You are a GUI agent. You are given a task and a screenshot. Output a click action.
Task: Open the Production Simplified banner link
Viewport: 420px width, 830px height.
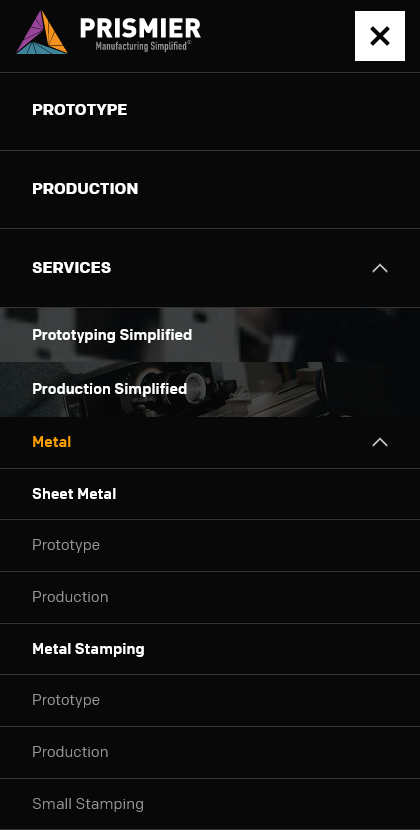click(110, 389)
